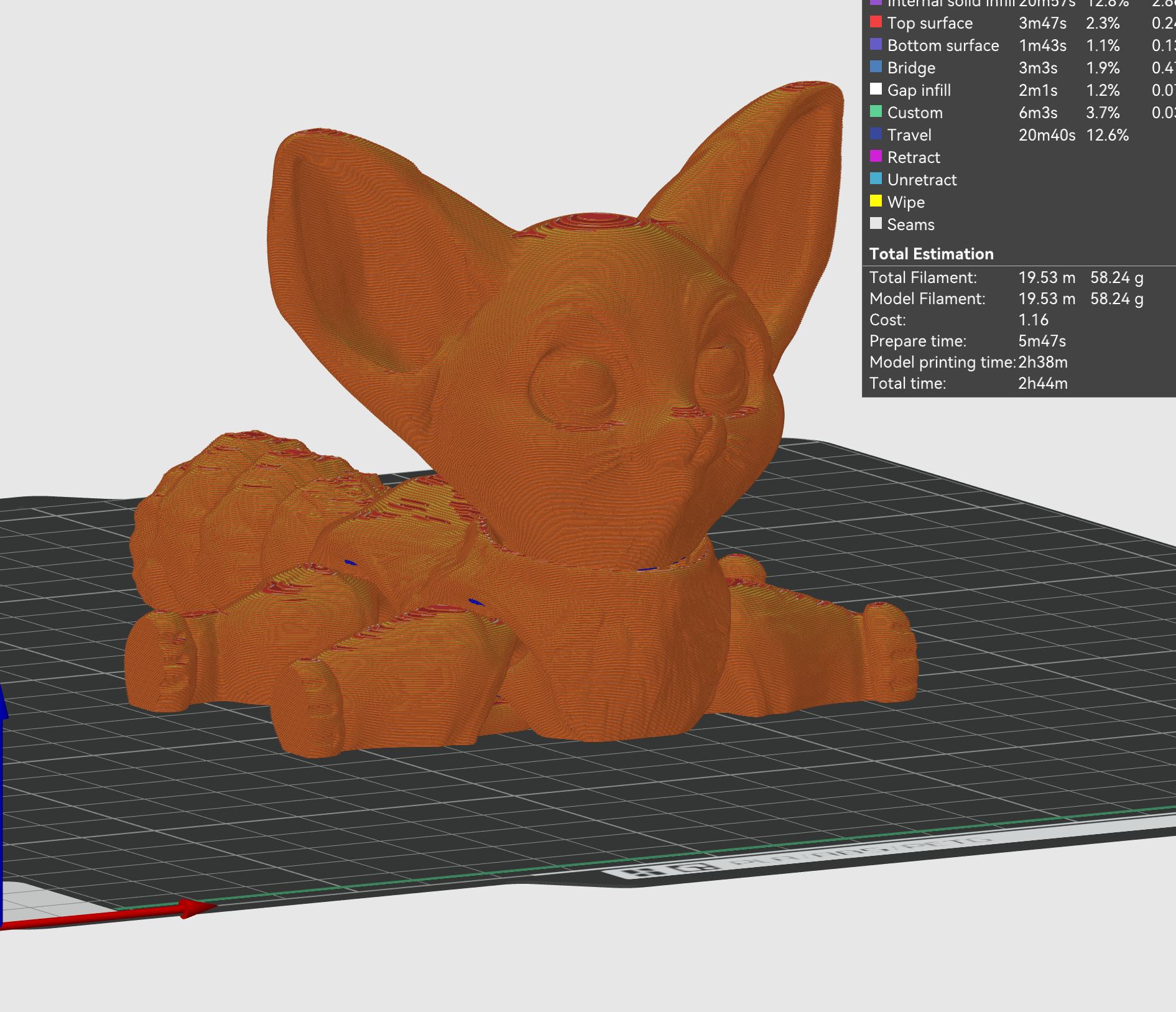Click the Bottom surface time 1m43s
The image size is (1176, 1012).
point(1042,45)
